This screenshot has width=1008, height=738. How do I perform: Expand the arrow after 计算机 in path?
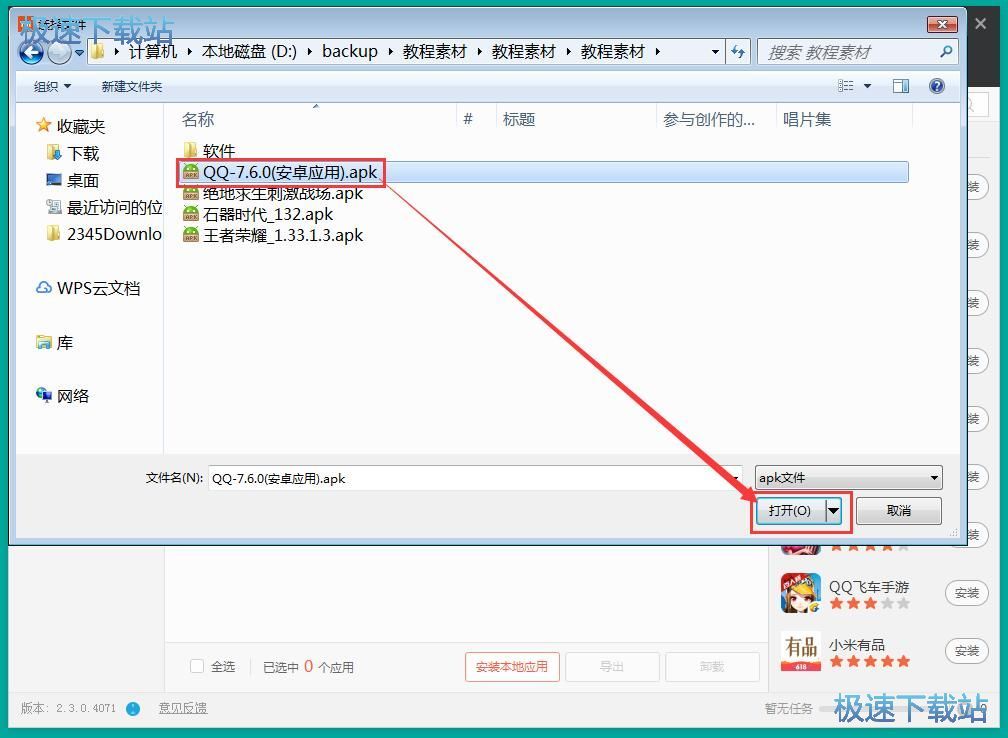[x=190, y=51]
